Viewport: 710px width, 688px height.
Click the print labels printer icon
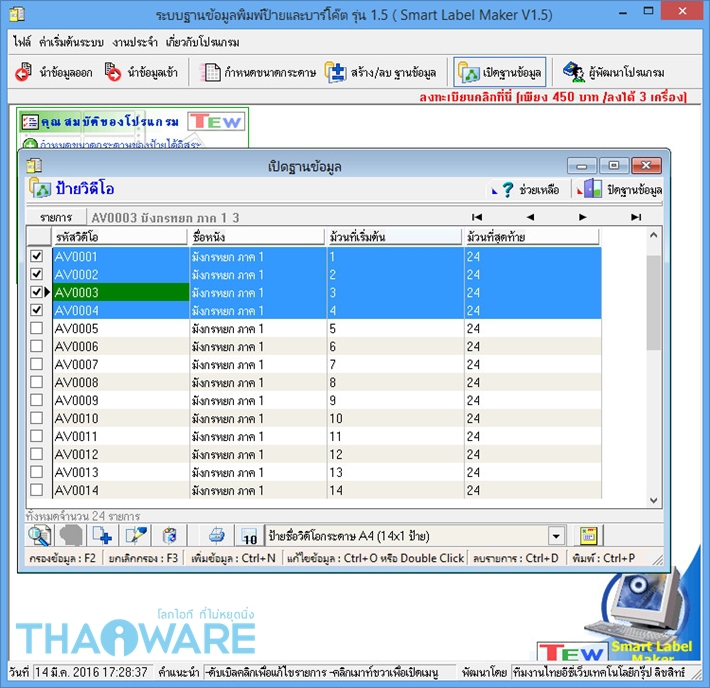pyautogui.click(x=216, y=536)
